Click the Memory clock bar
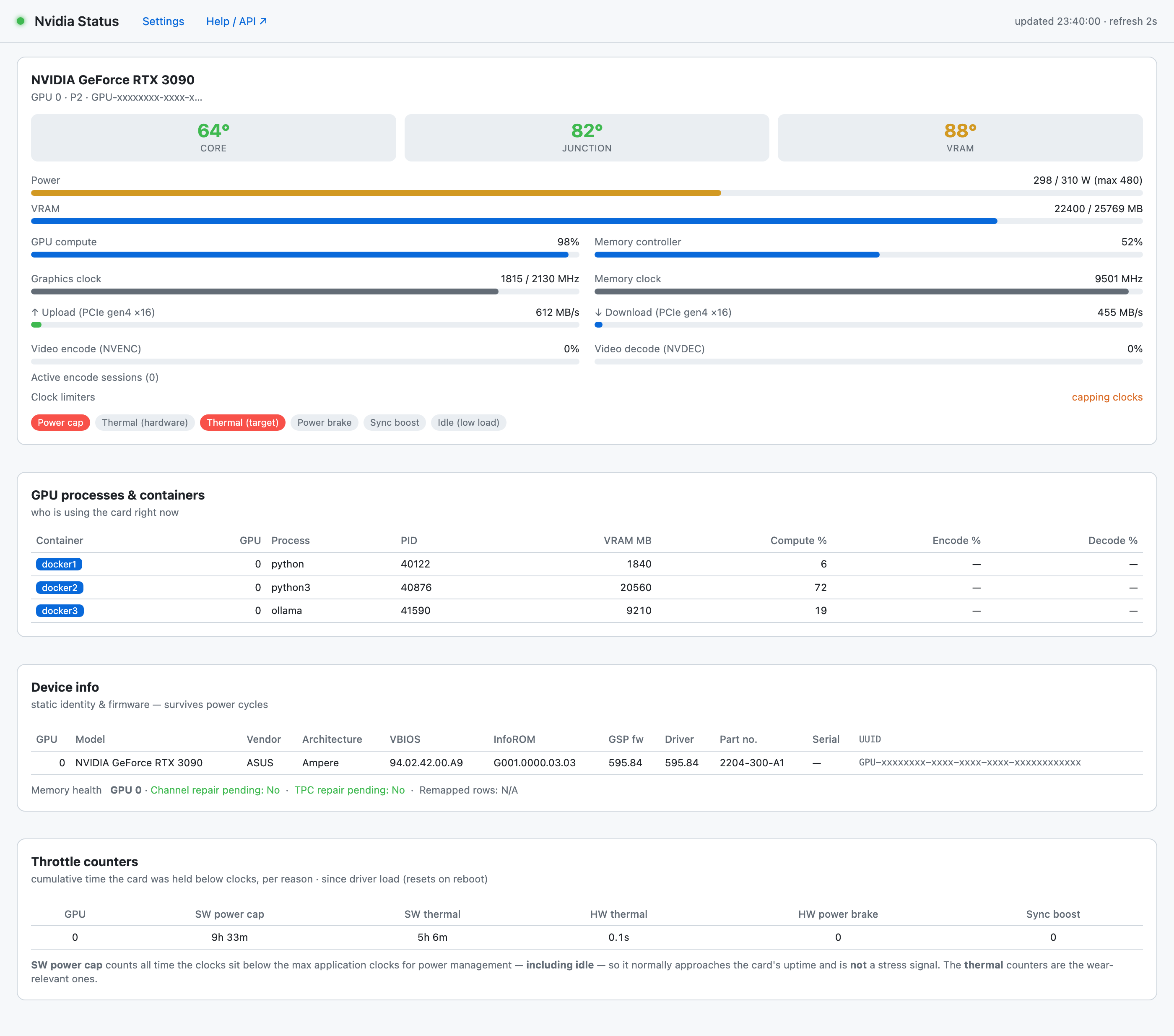 [x=868, y=292]
